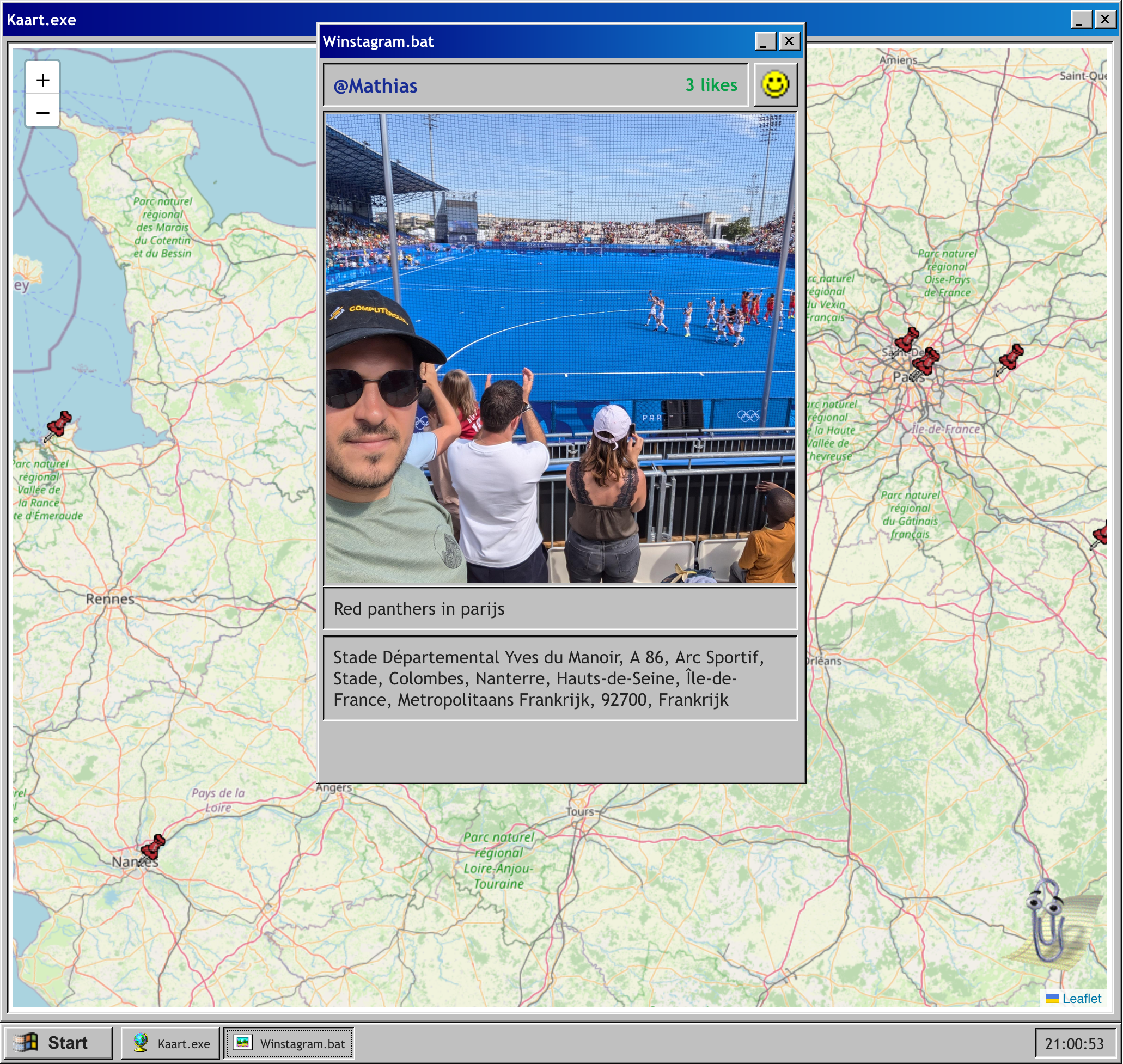
Task: Minimize the Kaart.exe window
Action: coord(1081,20)
